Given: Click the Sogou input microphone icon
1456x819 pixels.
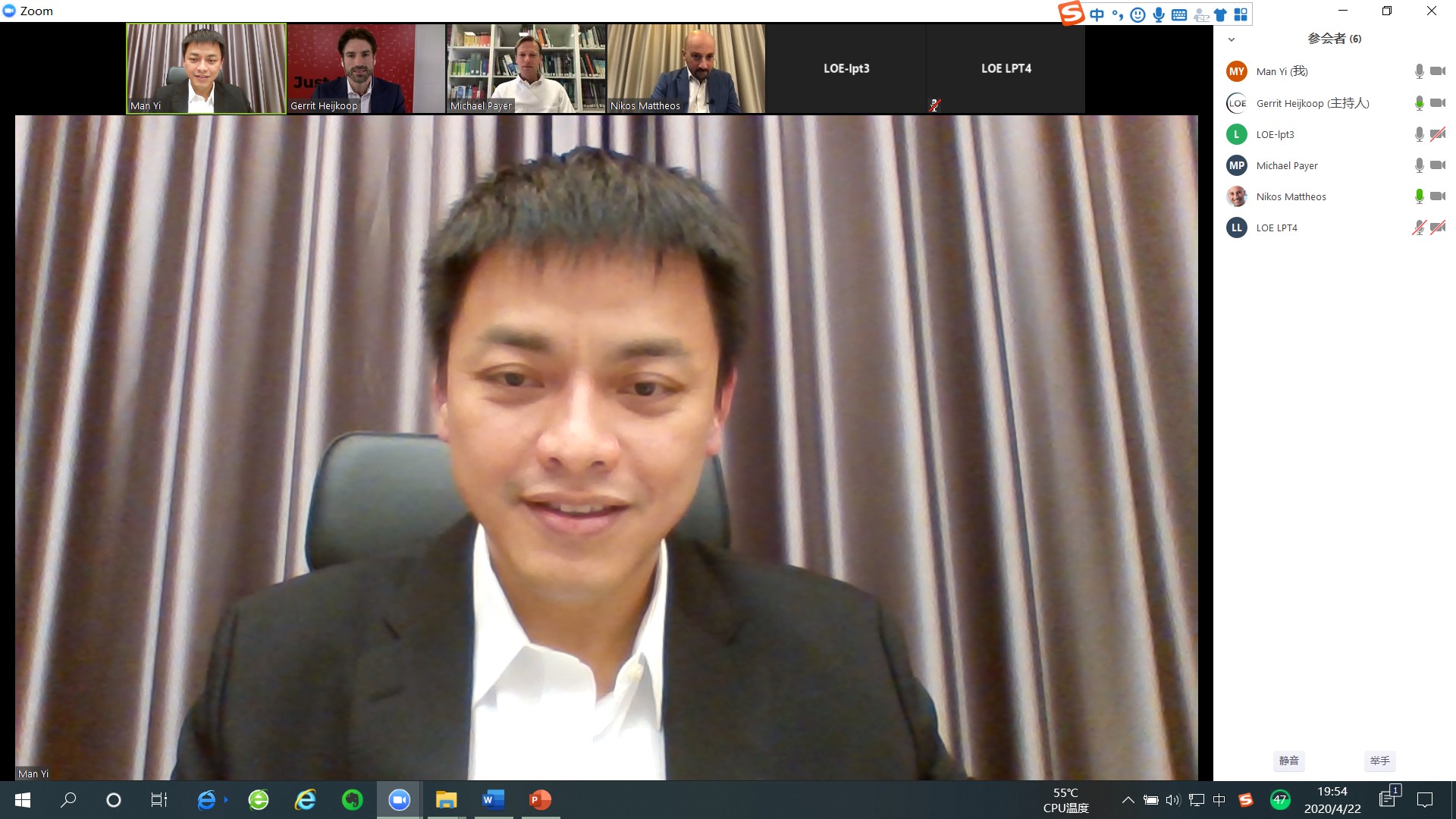Looking at the screenshot, I should coord(1159,14).
